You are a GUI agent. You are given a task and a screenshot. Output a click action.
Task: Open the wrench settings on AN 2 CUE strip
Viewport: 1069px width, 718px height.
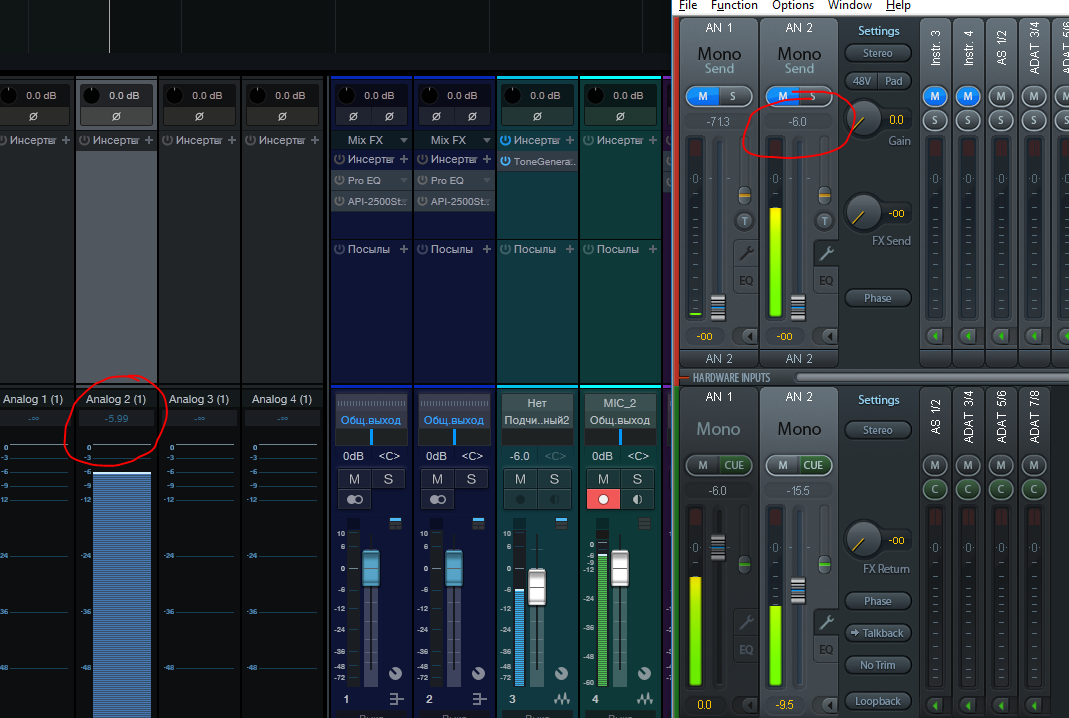coord(826,622)
